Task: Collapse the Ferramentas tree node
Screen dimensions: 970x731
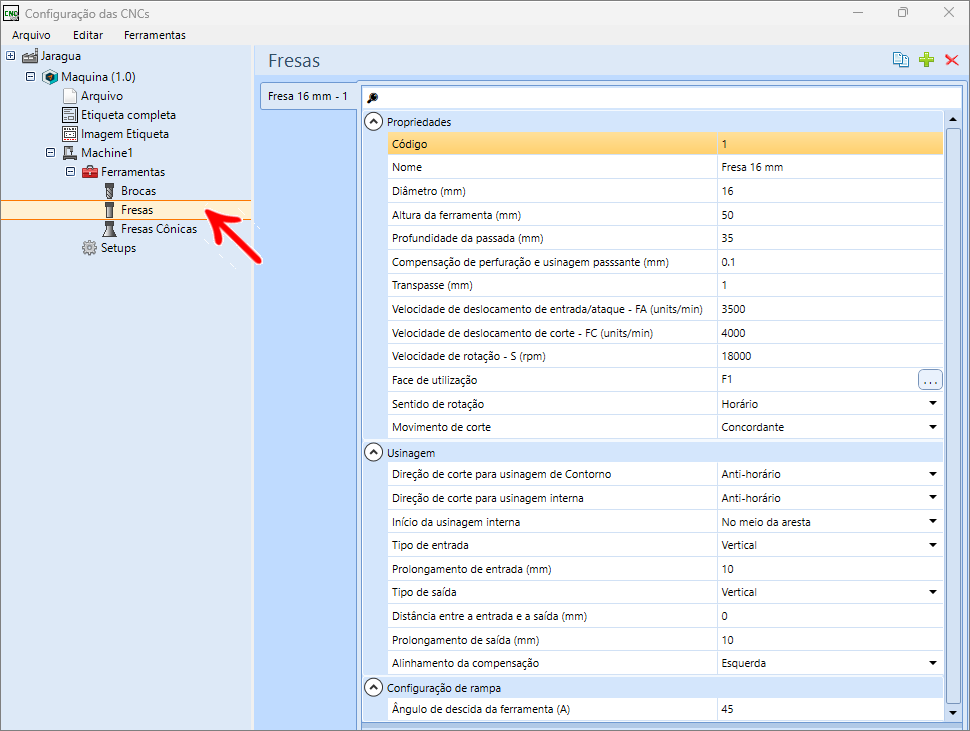Action: [x=71, y=171]
